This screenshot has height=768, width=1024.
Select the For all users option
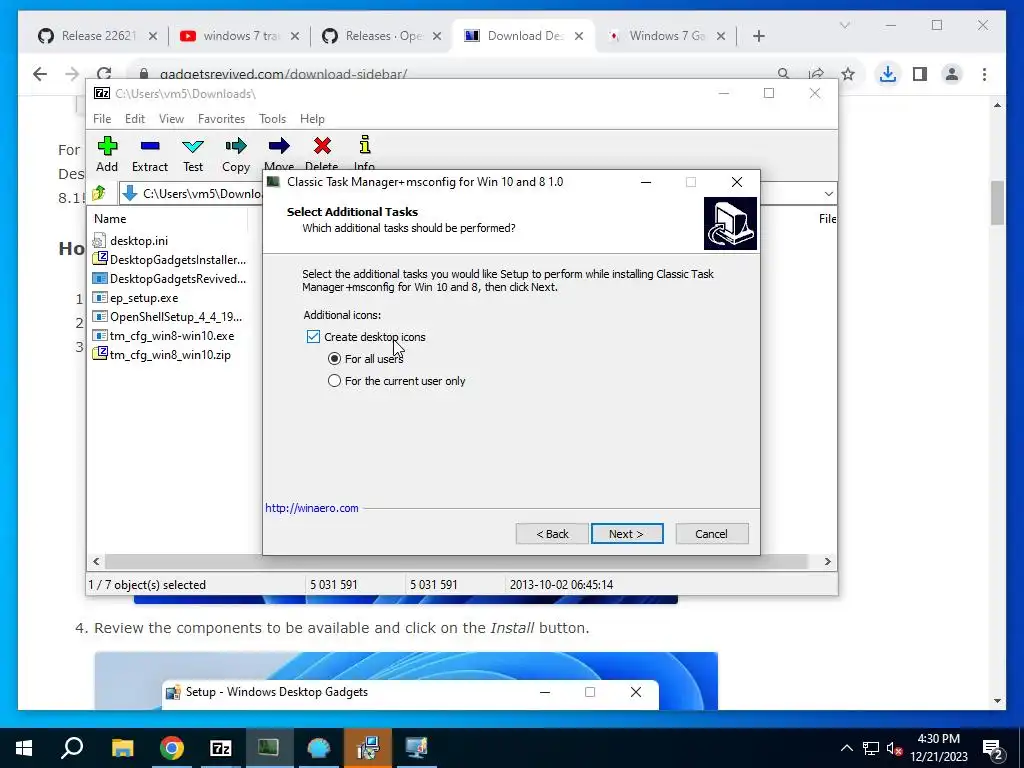click(334, 359)
